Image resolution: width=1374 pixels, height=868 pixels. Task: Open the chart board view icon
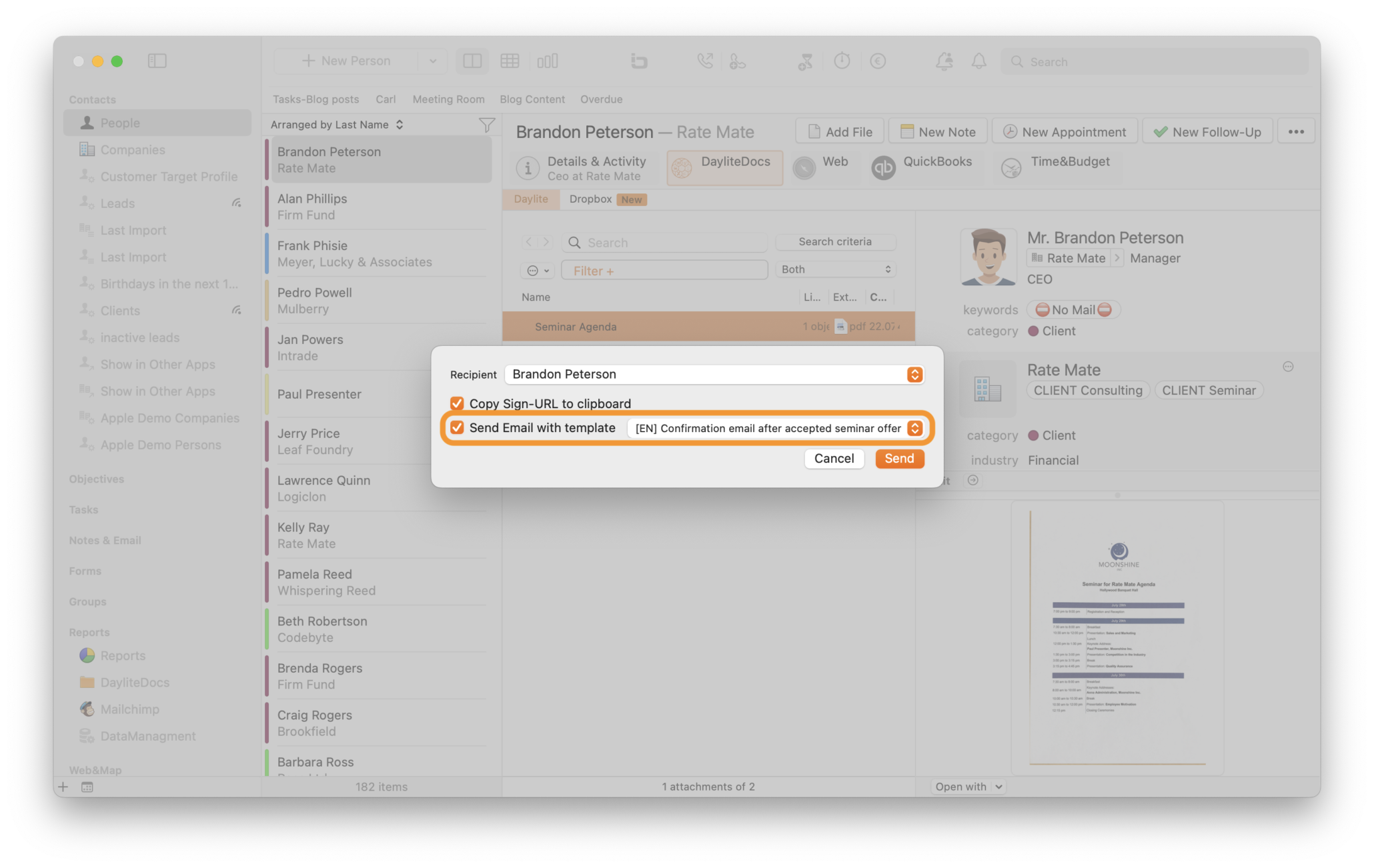(548, 61)
